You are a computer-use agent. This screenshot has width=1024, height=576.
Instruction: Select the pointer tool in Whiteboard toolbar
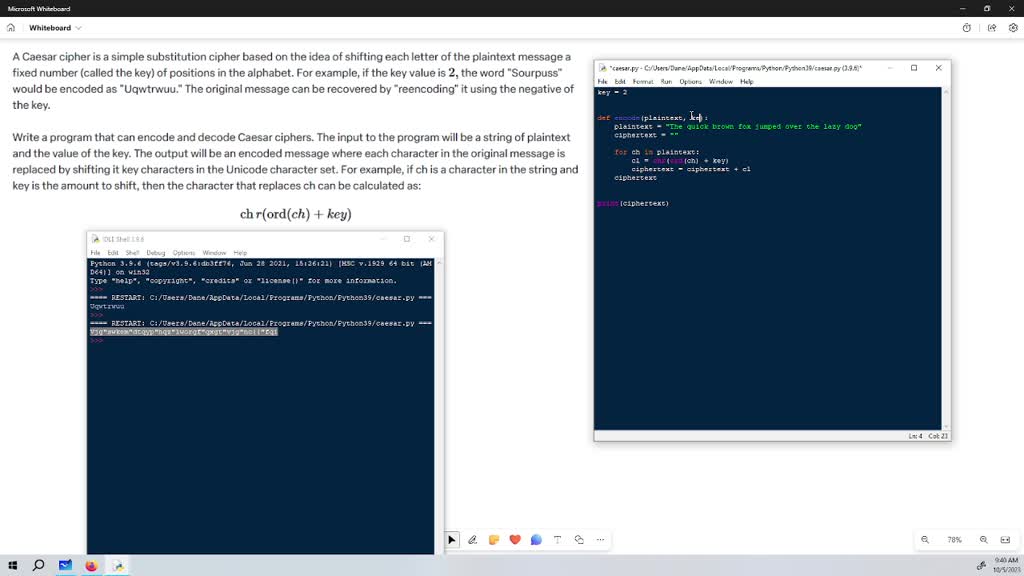(x=452, y=540)
